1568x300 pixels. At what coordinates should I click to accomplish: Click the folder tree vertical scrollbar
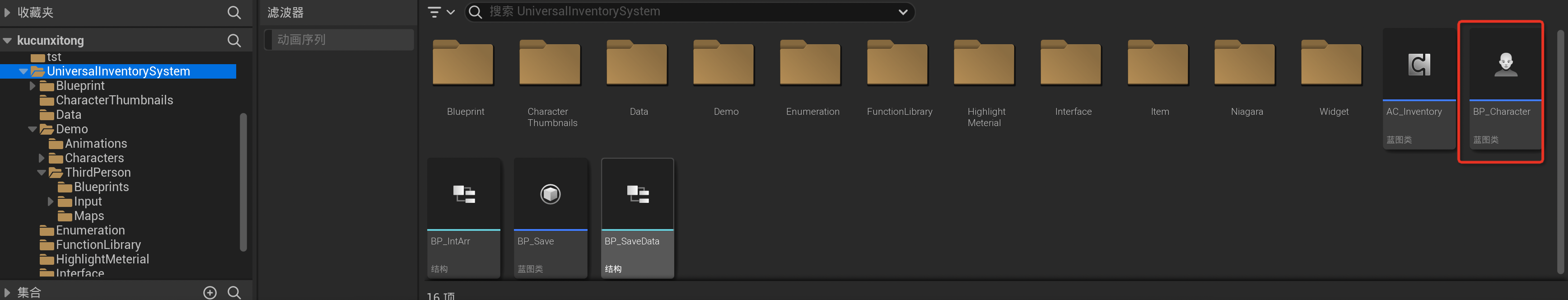click(x=243, y=183)
